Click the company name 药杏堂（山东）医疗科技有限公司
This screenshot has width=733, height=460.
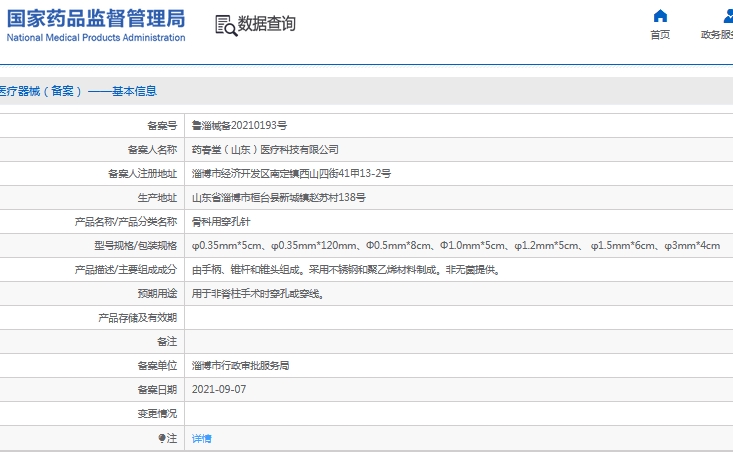(265, 150)
